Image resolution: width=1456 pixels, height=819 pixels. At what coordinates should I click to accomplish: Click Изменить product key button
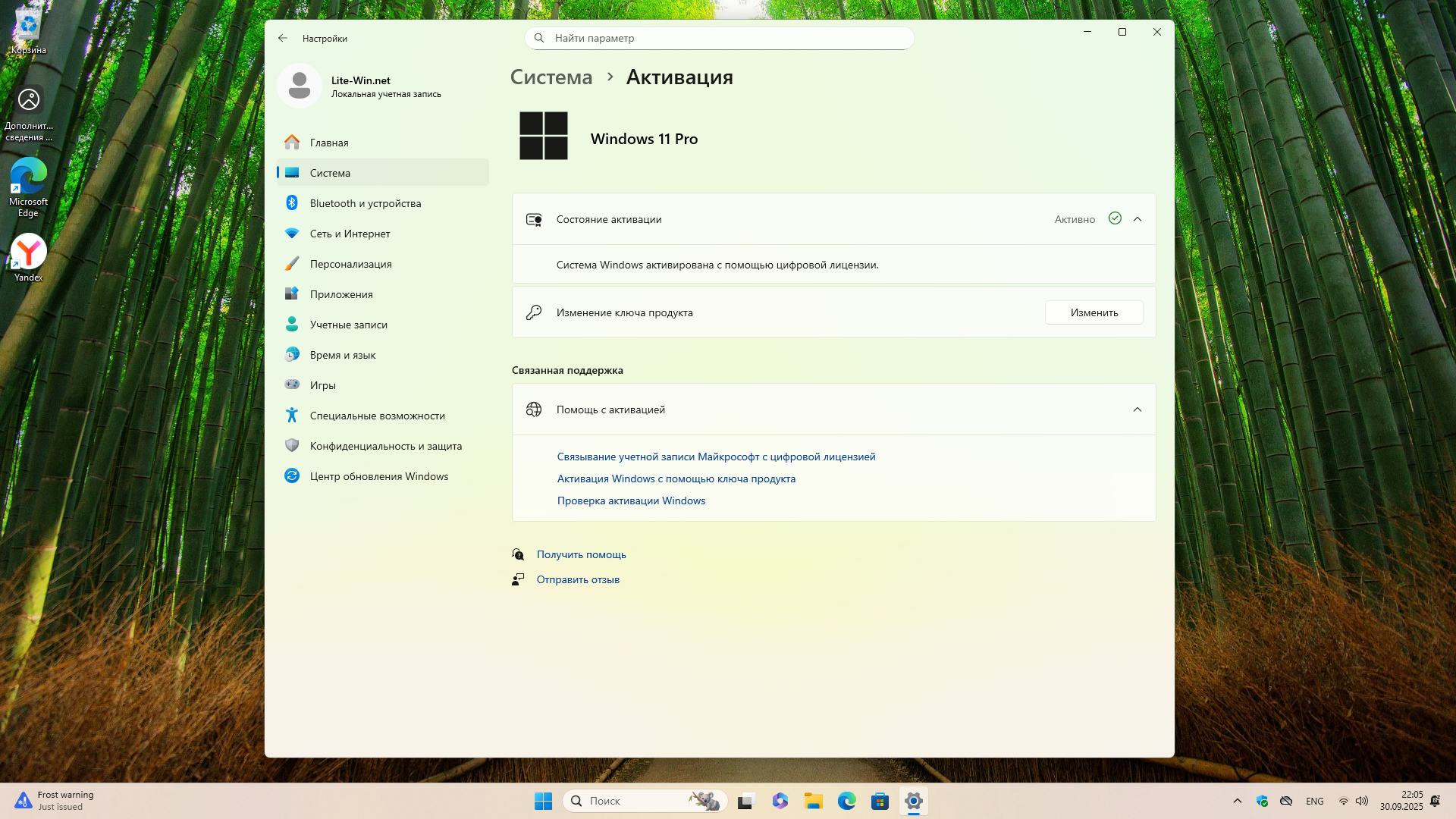(x=1094, y=312)
